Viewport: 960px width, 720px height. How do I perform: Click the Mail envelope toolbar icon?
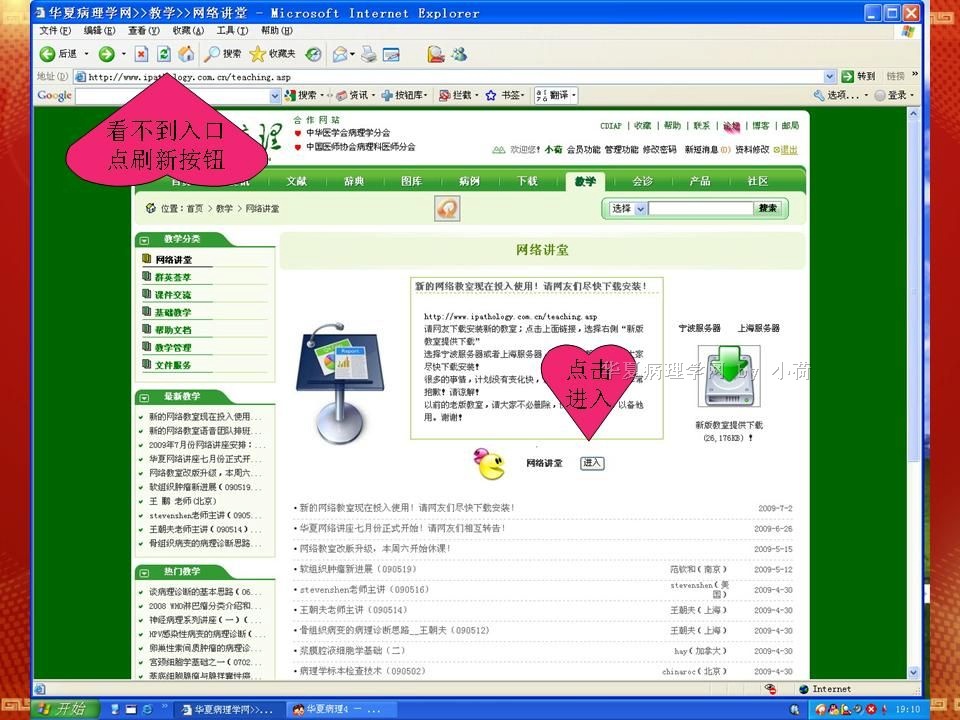click(340, 54)
